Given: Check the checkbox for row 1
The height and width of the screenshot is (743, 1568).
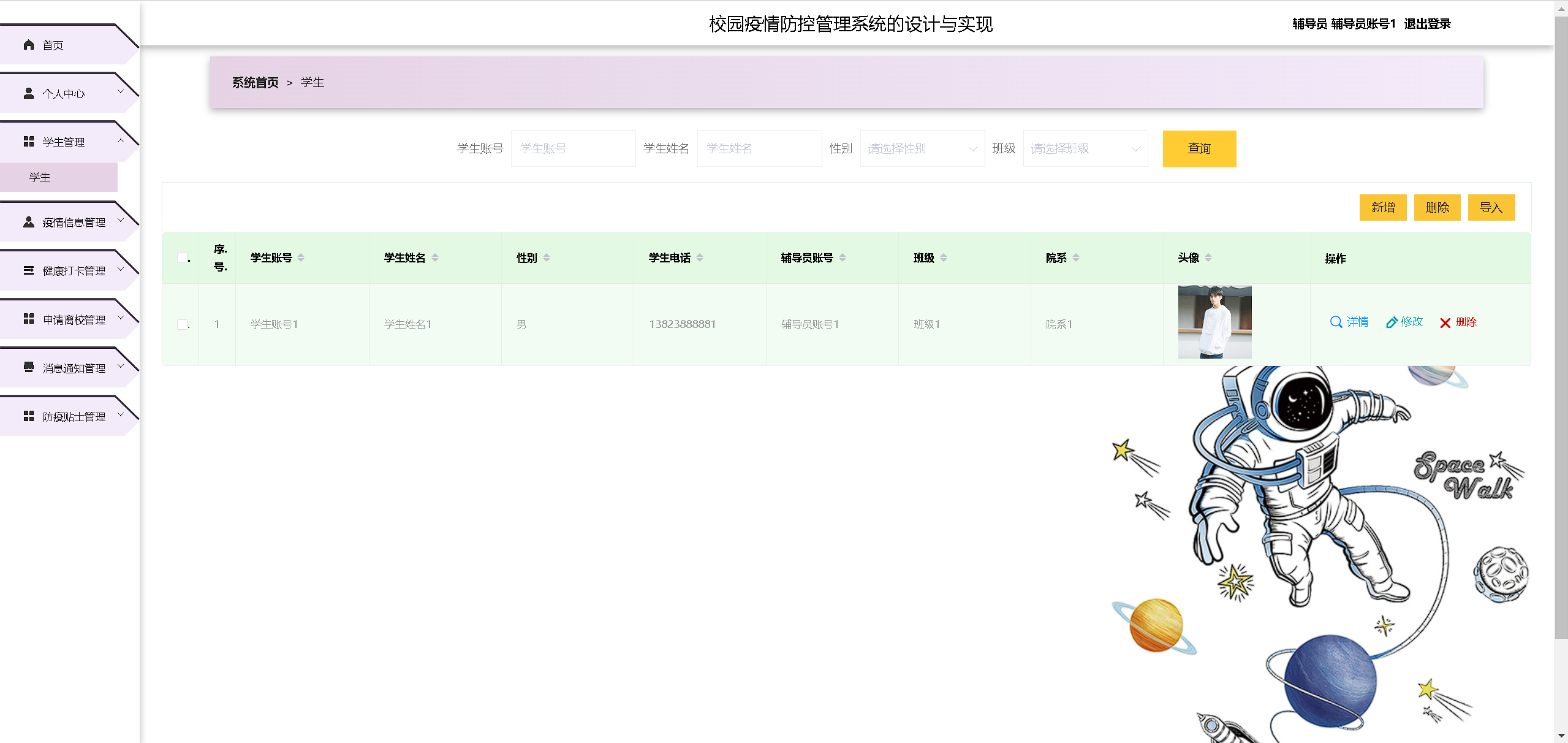Looking at the screenshot, I should coord(182,324).
